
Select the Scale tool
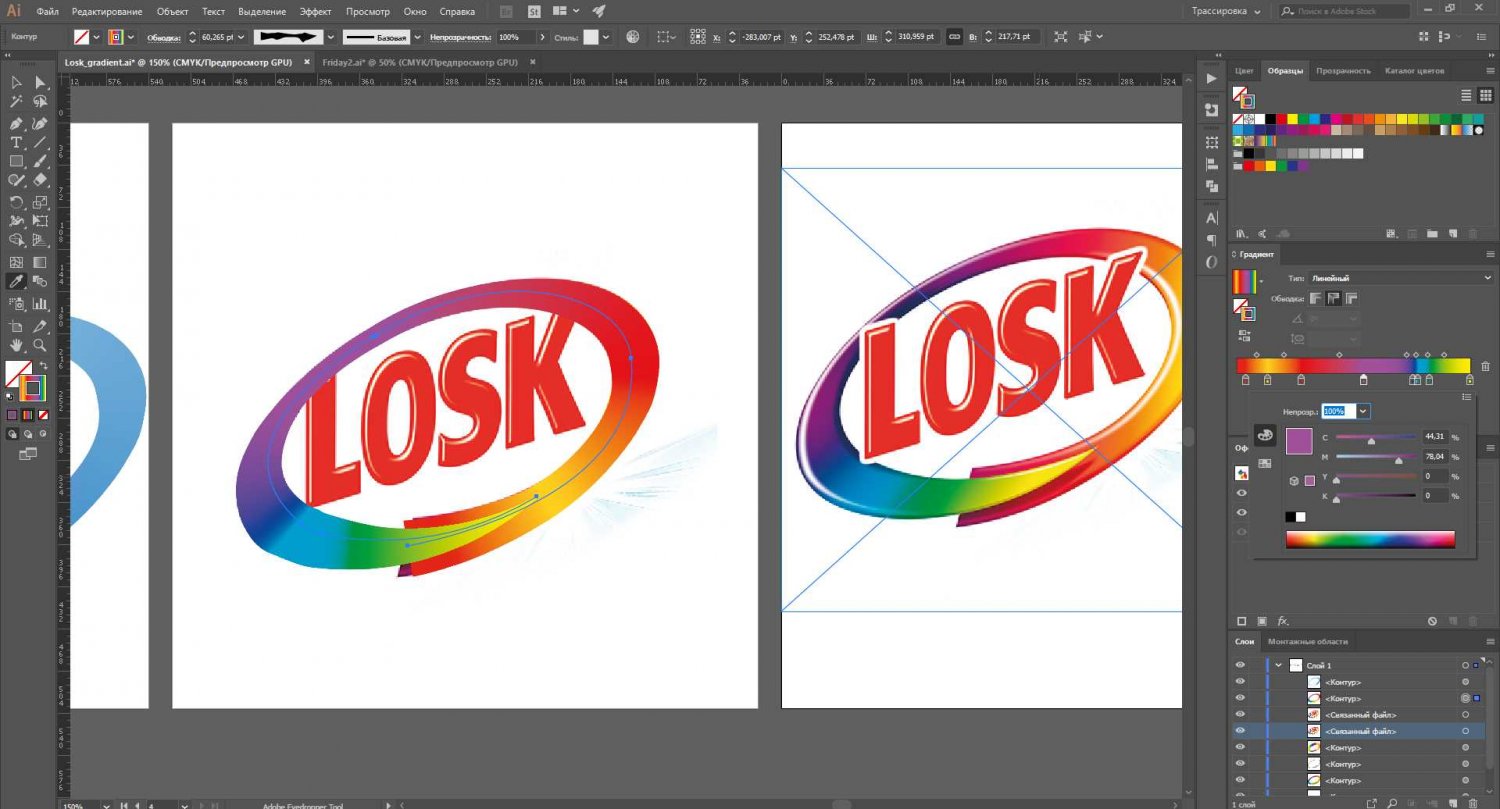click(x=40, y=203)
